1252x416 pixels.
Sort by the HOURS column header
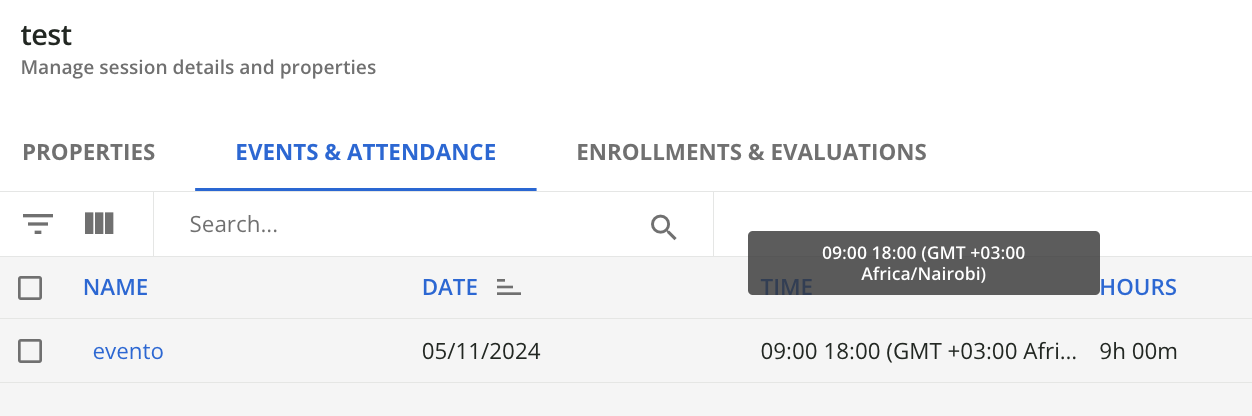pyautogui.click(x=1138, y=288)
